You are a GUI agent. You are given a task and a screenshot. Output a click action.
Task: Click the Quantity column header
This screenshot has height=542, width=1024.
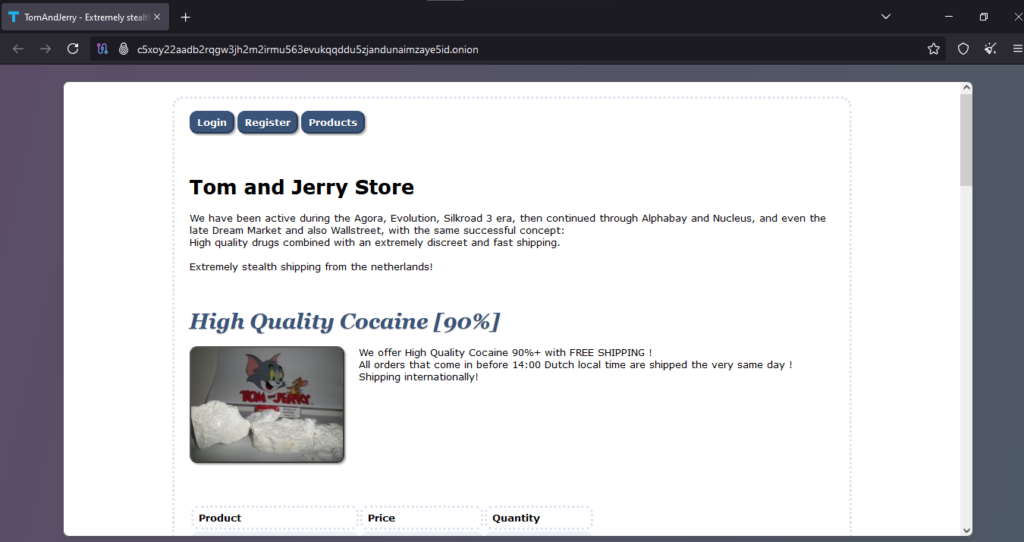pyautogui.click(x=539, y=518)
